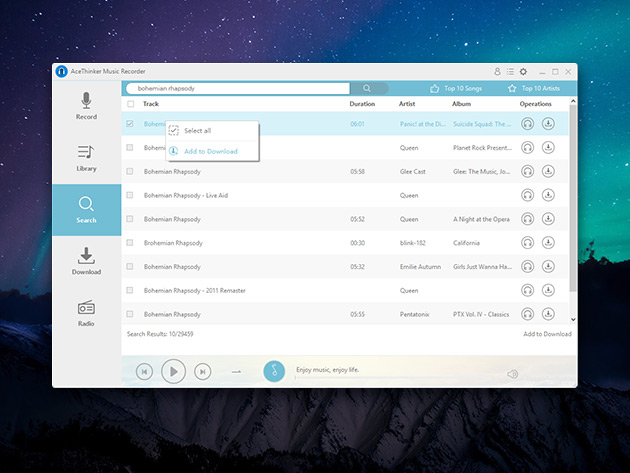
Task: Click Add to Download link below results
Action: click(547, 334)
